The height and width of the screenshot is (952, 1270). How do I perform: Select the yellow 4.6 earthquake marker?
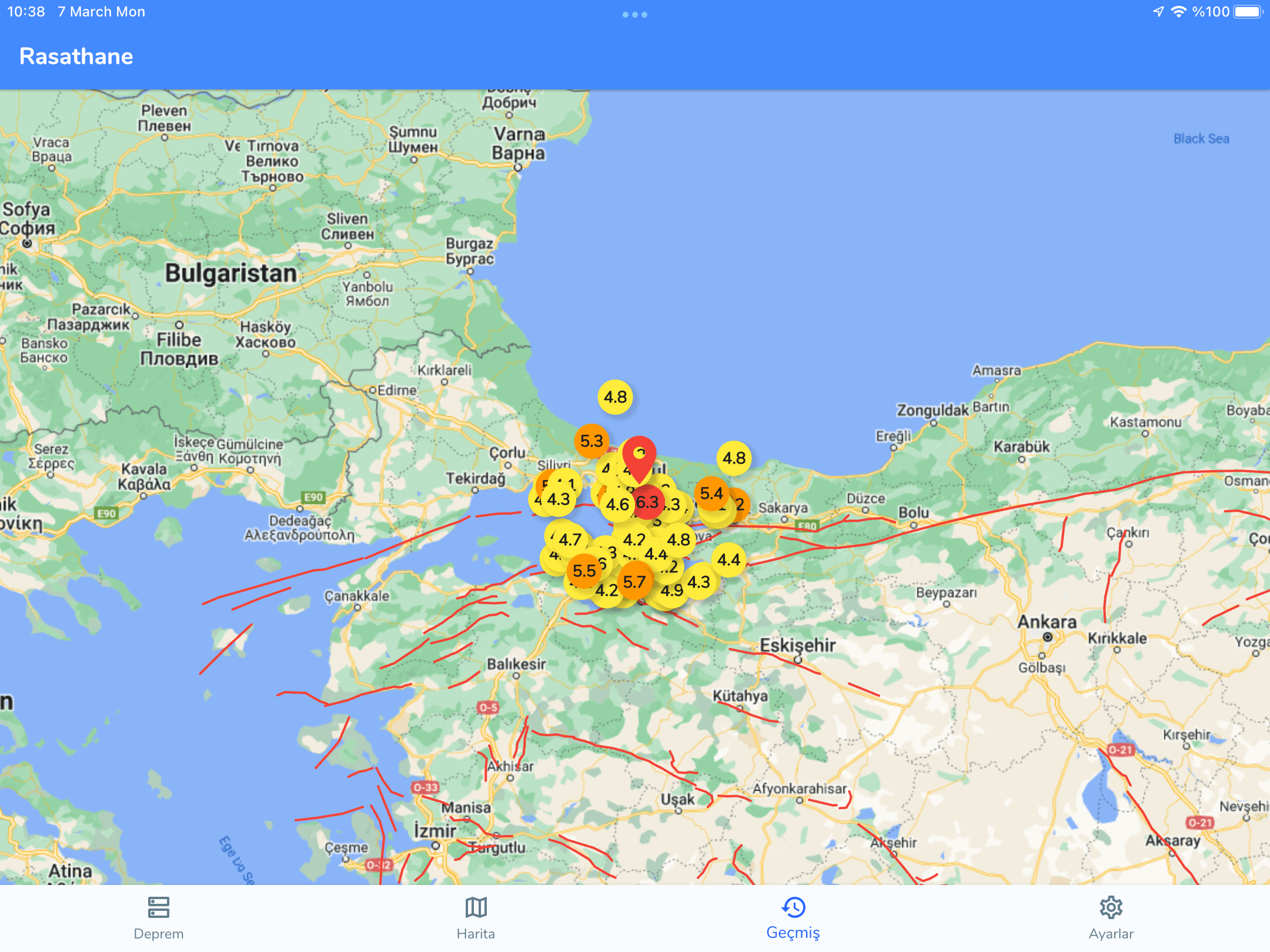pos(617,504)
